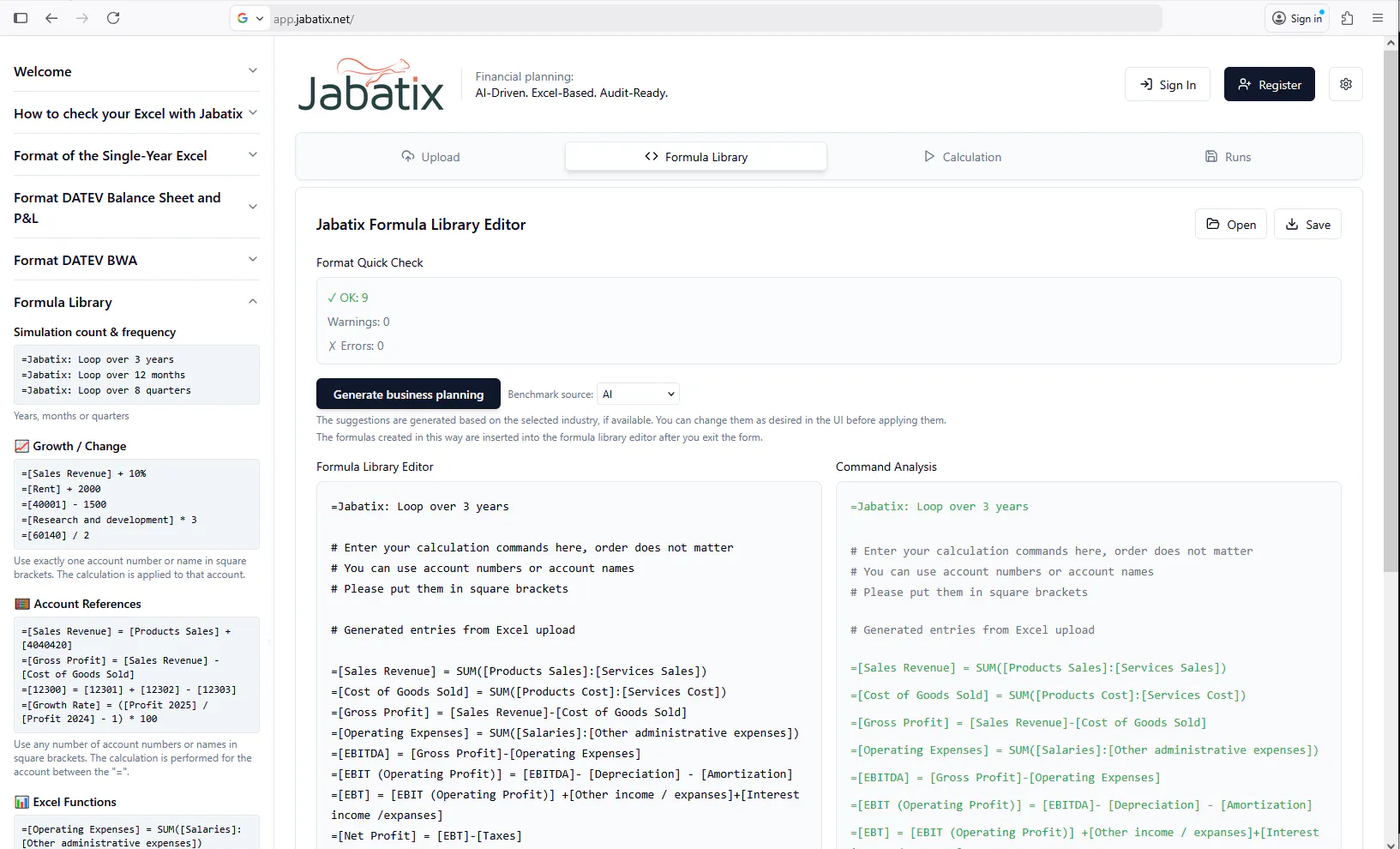
Task: Click the Jabatix logo
Action: coord(371,84)
